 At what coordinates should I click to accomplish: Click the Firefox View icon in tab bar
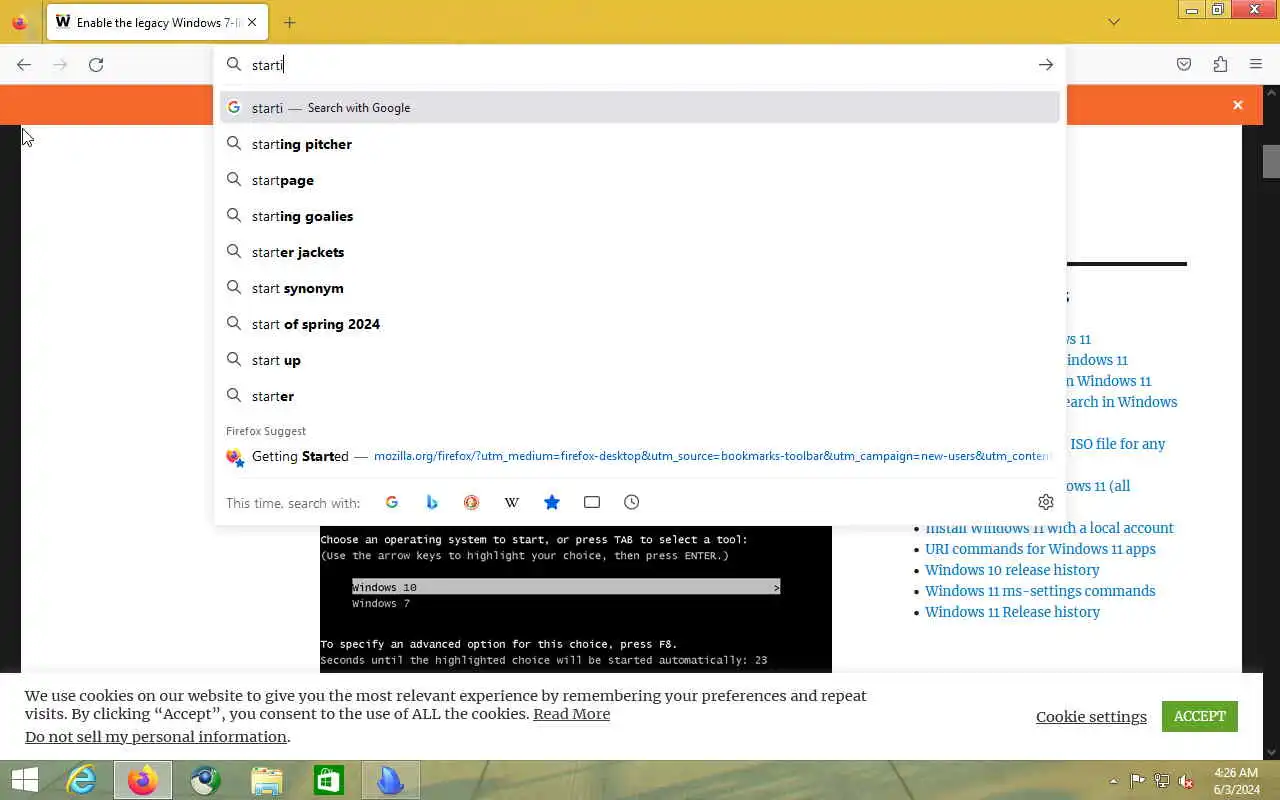pyautogui.click(x=19, y=22)
